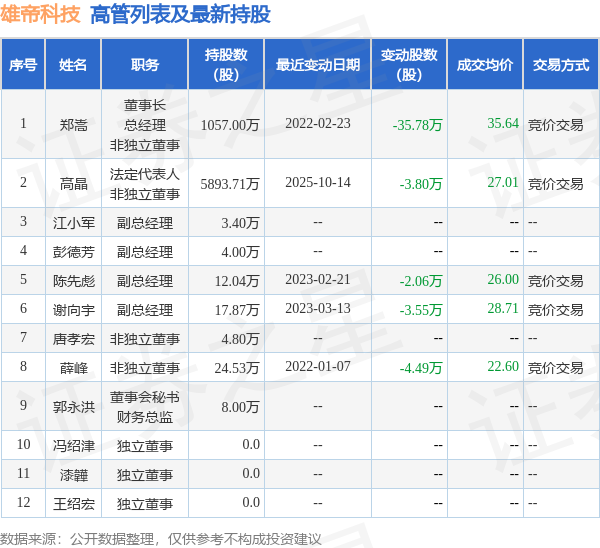Click 独立董事 in 王绍宏's row
Image resolution: width=600 pixels, height=548 pixels.
click(x=145, y=504)
